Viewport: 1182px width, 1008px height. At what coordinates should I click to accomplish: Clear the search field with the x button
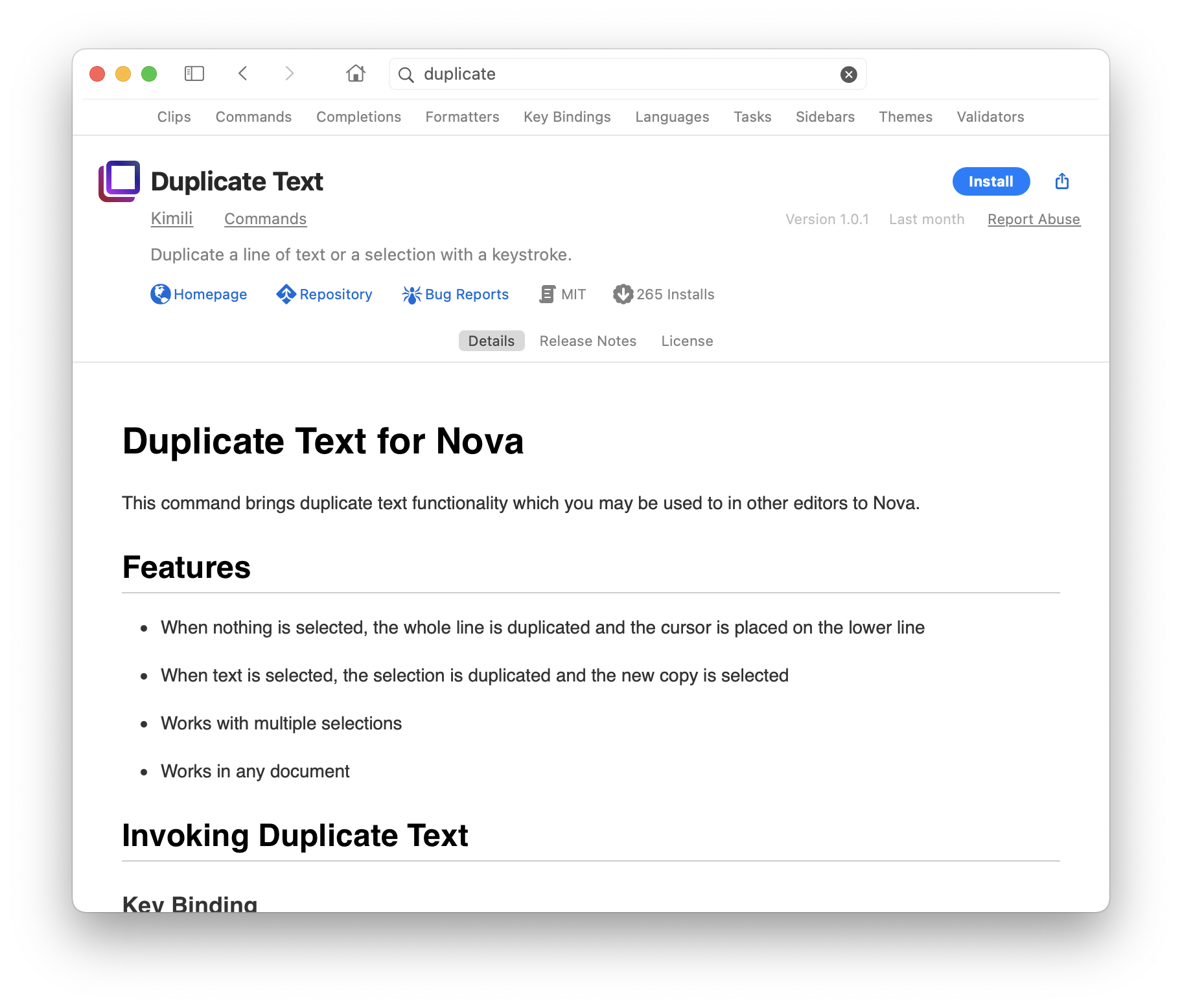tap(848, 74)
